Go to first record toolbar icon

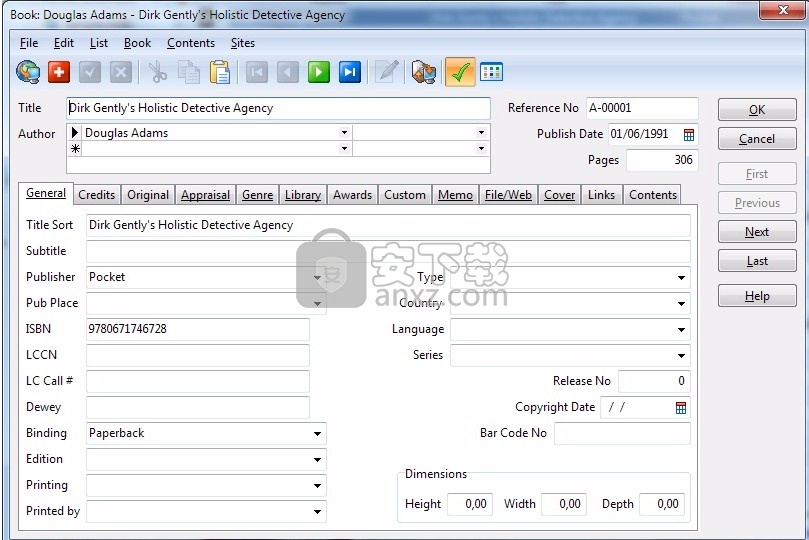tap(256, 72)
